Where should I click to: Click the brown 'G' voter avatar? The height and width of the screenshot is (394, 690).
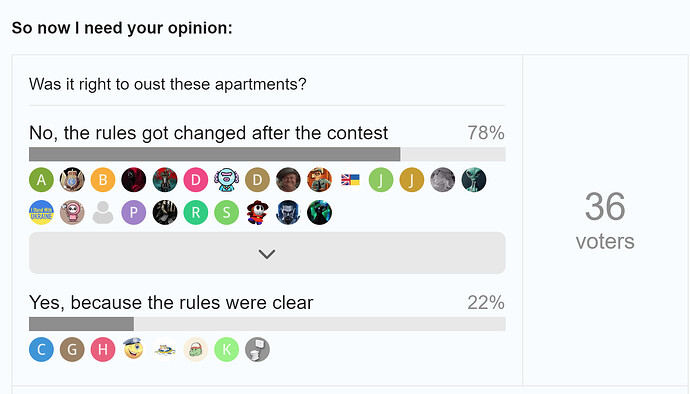[72, 350]
